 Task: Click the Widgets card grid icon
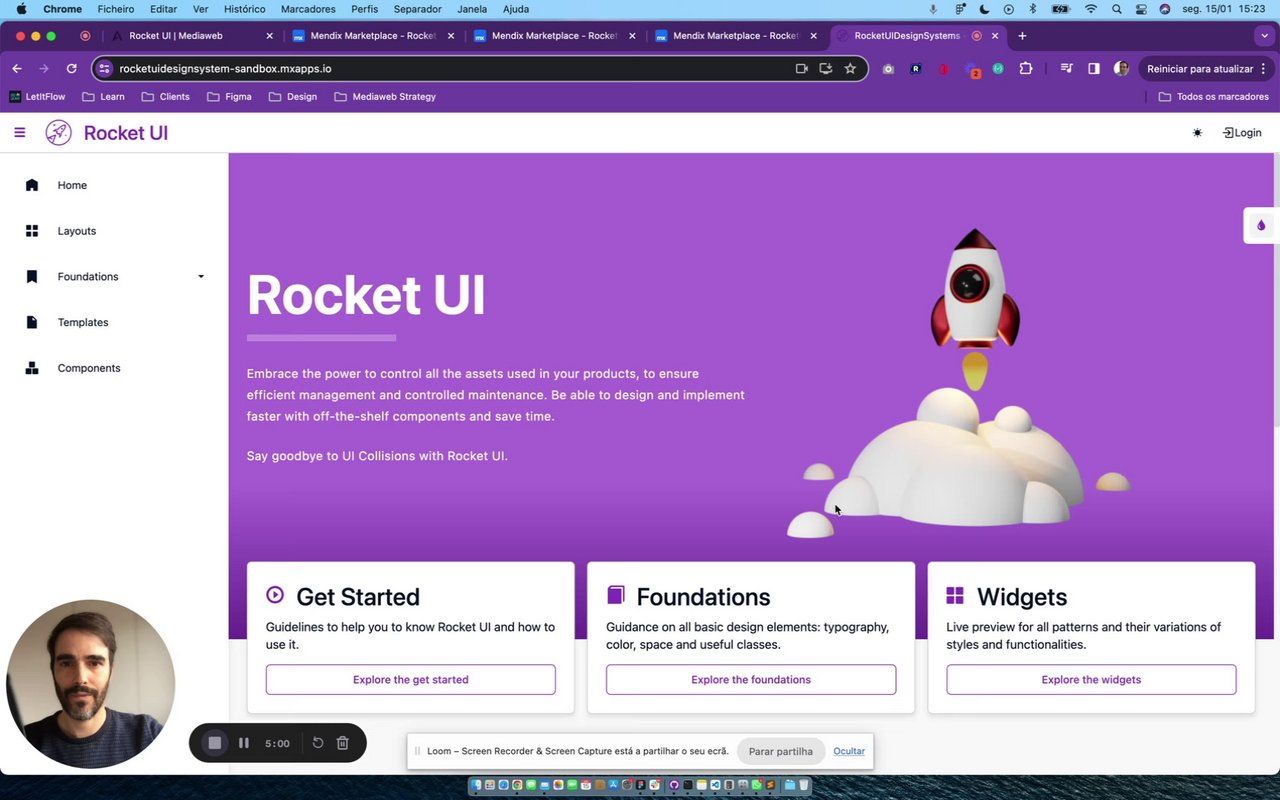click(955, 595)
